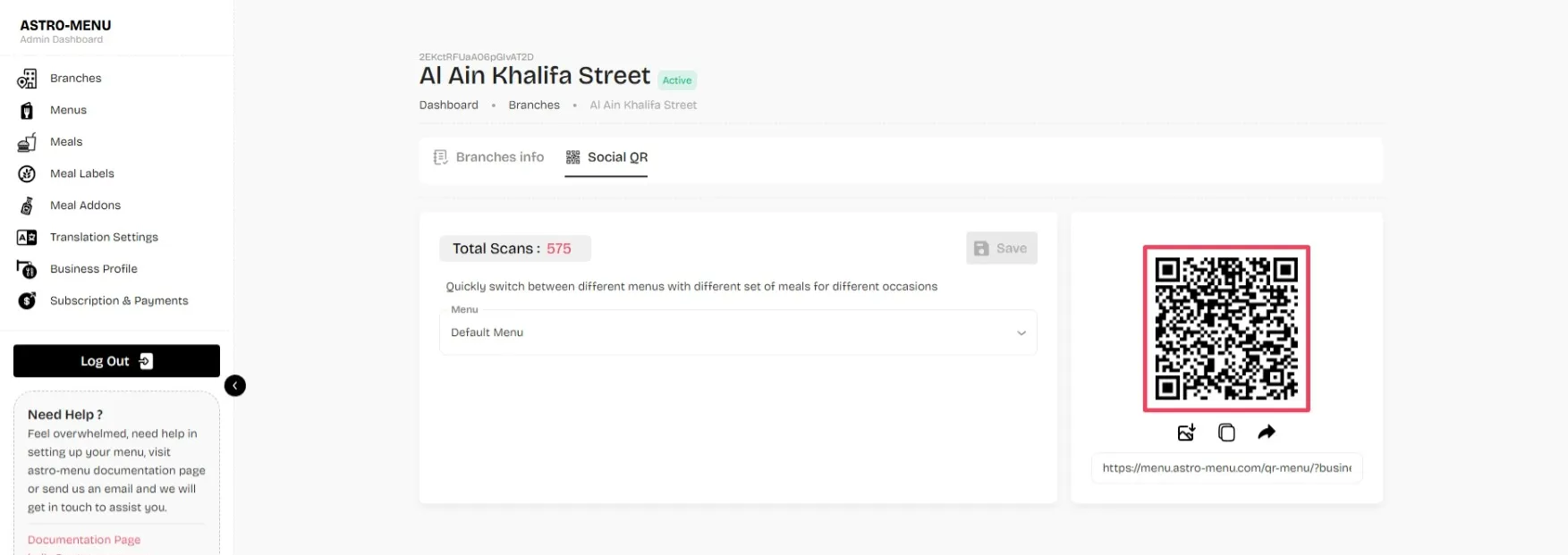The height and width of the screenshot is (555, 1568).
Task: Click the ASTRO-MENU logo title
Action: coord(65,26)
